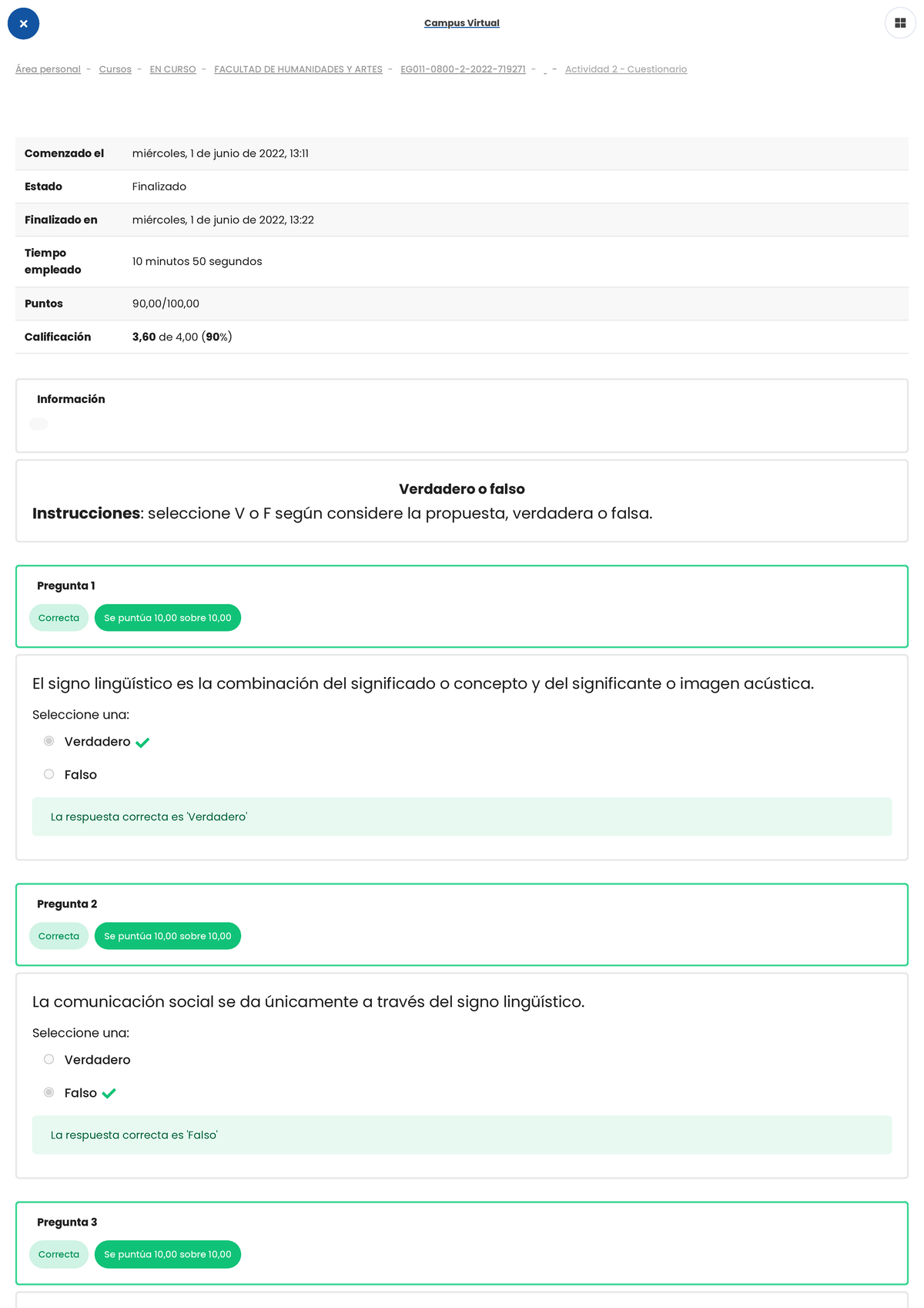Click Actividad 2 - Cuestionario breadcrumb

click(x=625, y=69)
